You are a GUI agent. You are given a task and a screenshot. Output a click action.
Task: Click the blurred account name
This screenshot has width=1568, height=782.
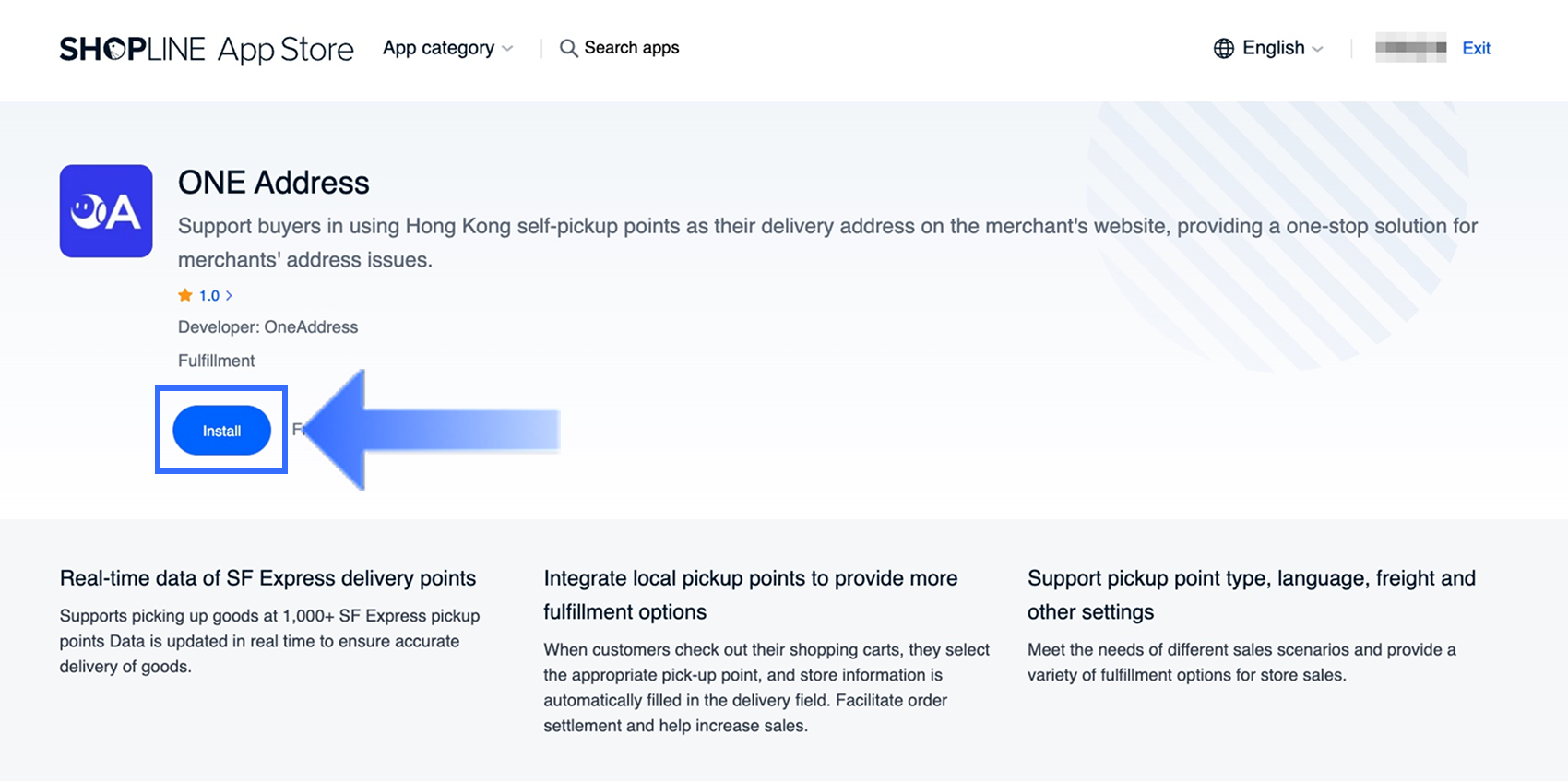[1410, 48]
